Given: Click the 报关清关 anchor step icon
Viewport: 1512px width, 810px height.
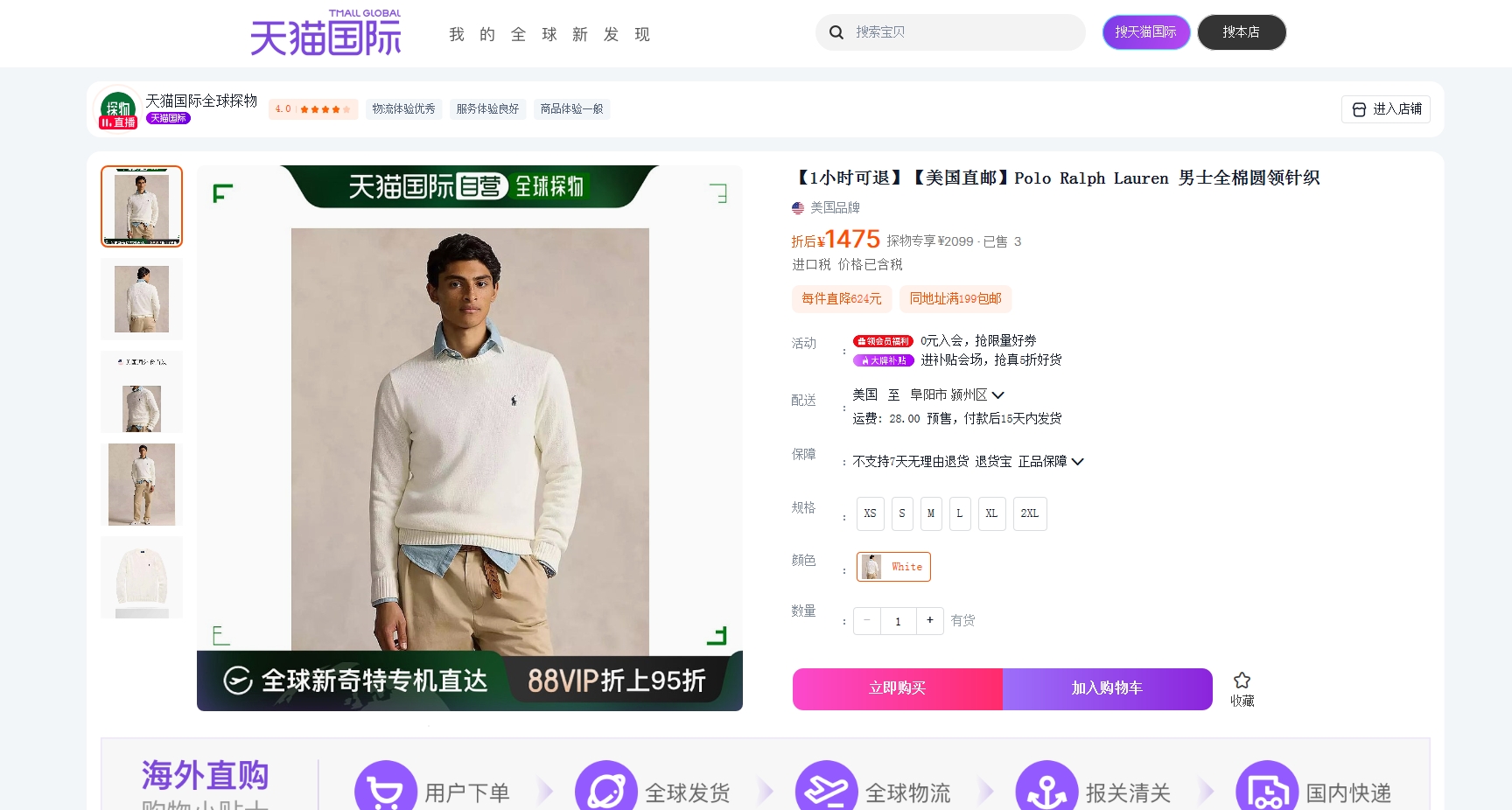Looking at the screenshot, I should click(x=1046, y=789).
